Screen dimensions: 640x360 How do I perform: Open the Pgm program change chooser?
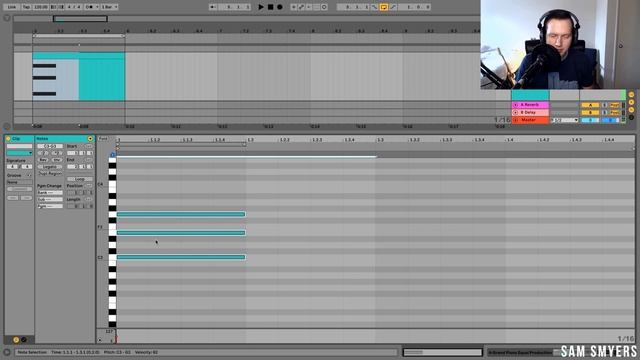[x=50, y=207]
